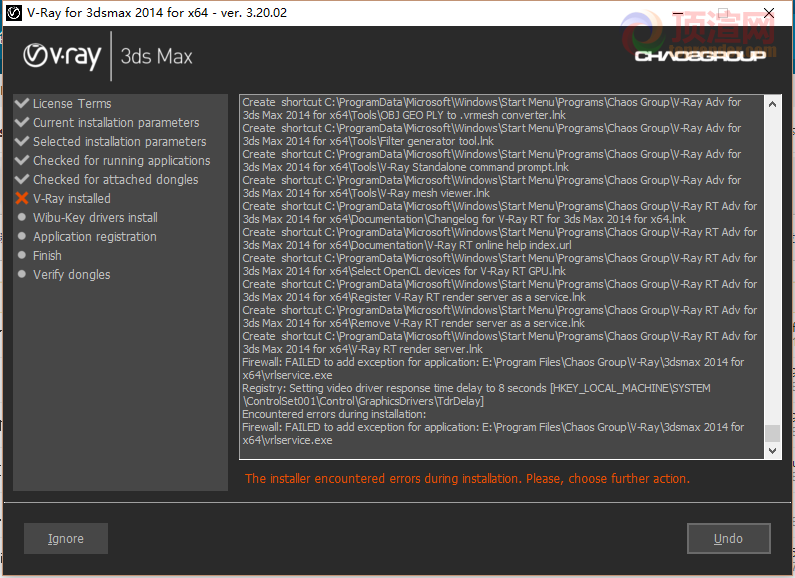Select the Verify dongles step label

[71, 275]
